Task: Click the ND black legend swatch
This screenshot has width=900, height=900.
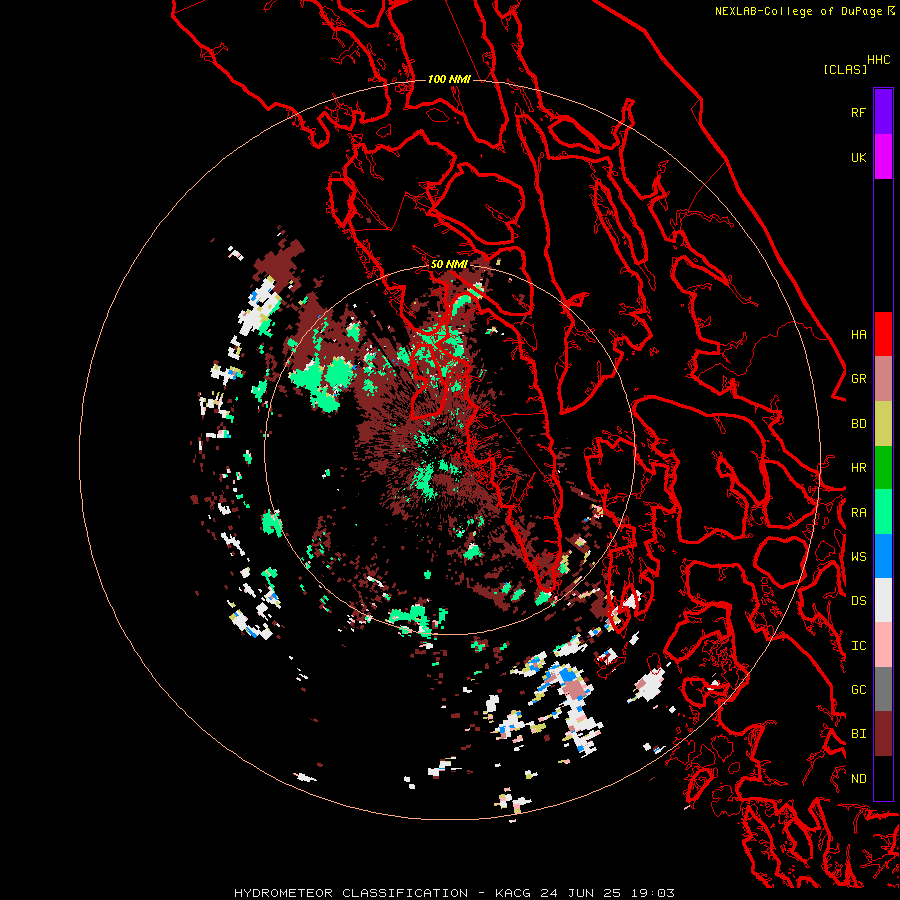Action: [x=883, y=778]
